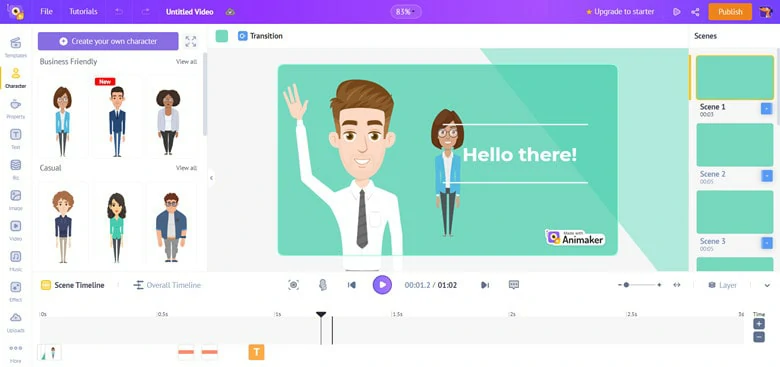
Task: Open the 83% zoom dropdown
Action: click(x=406, y=11)
